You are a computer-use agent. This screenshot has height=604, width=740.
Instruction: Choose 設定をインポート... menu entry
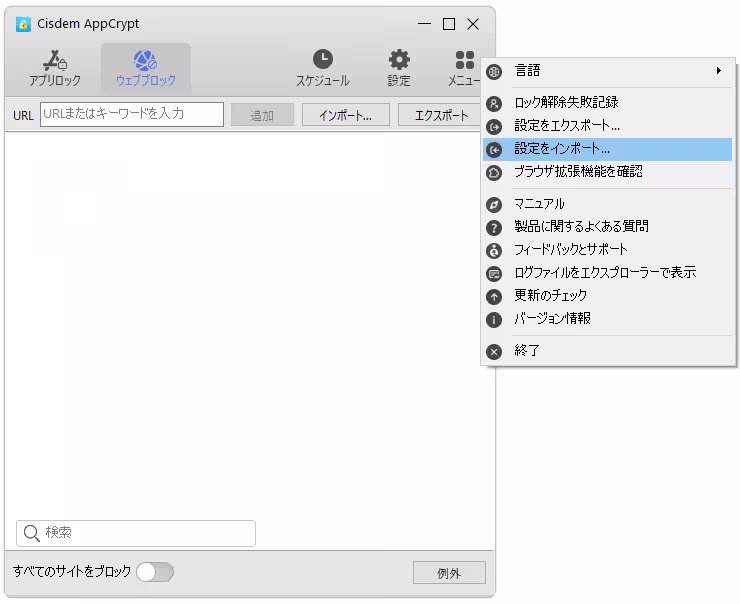click(608, 149)
